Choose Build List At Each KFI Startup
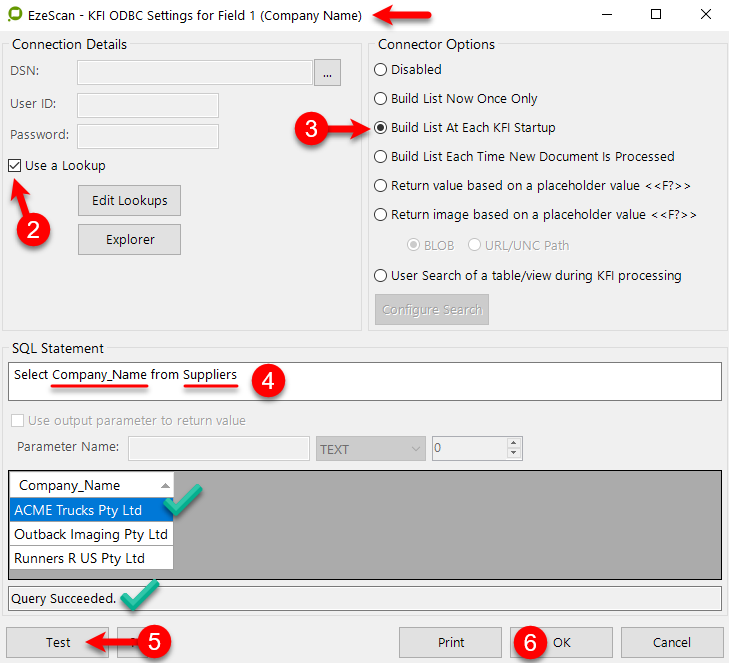This screenshot has height=663, width=729. point(380,128)
